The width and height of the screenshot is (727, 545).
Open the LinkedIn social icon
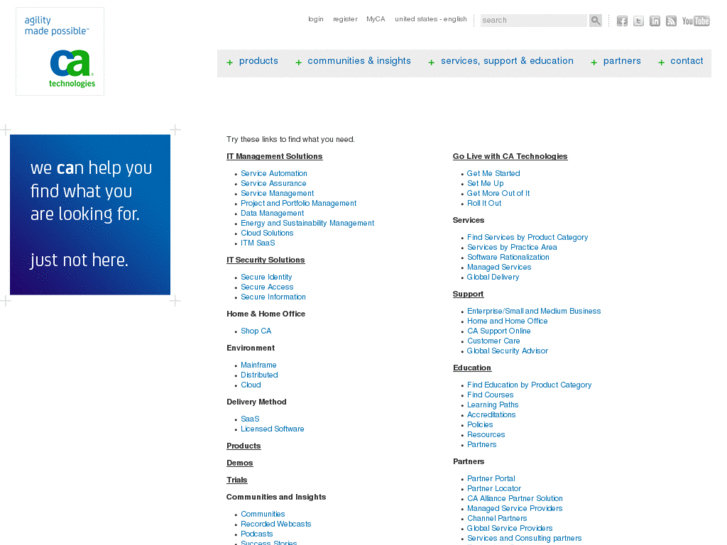655,21
